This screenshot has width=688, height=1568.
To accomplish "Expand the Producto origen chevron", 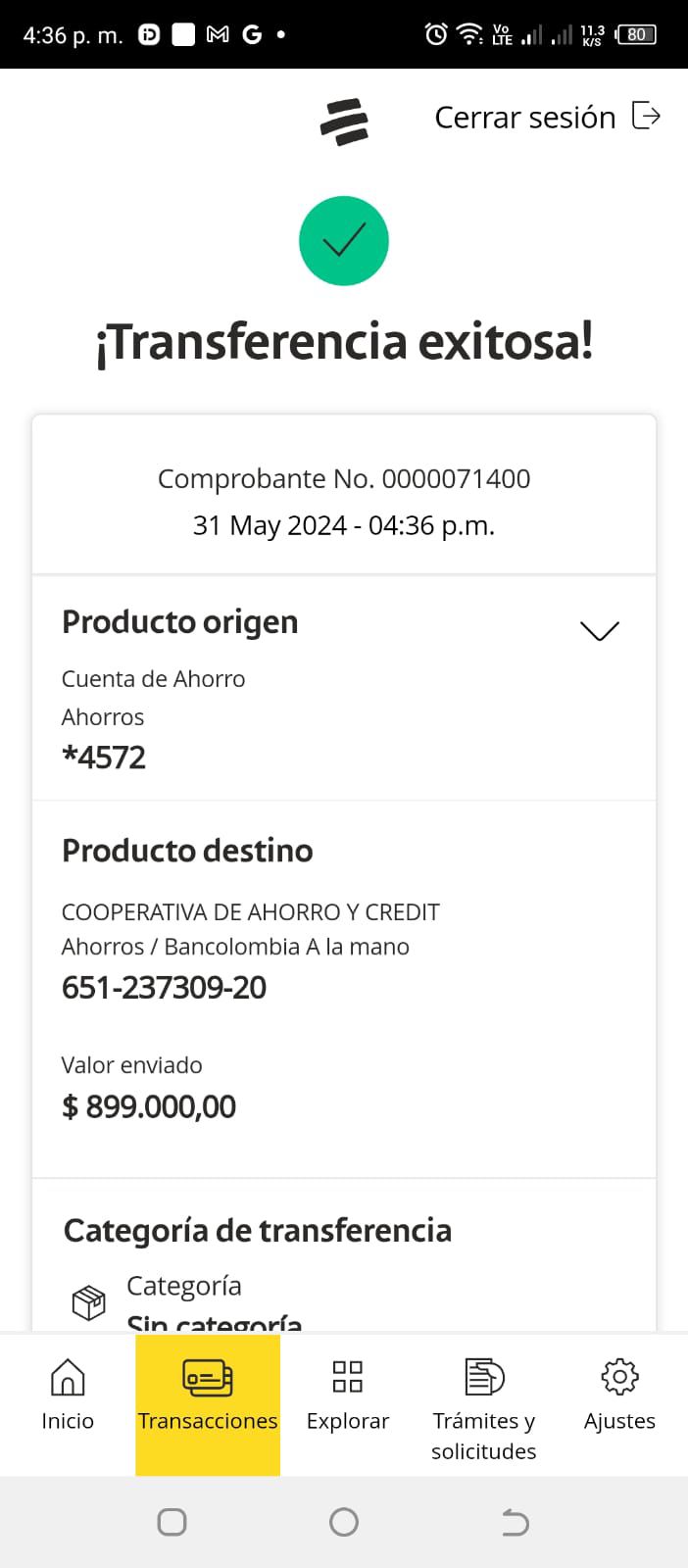I will pyautogui.click(x=600, y=630).
